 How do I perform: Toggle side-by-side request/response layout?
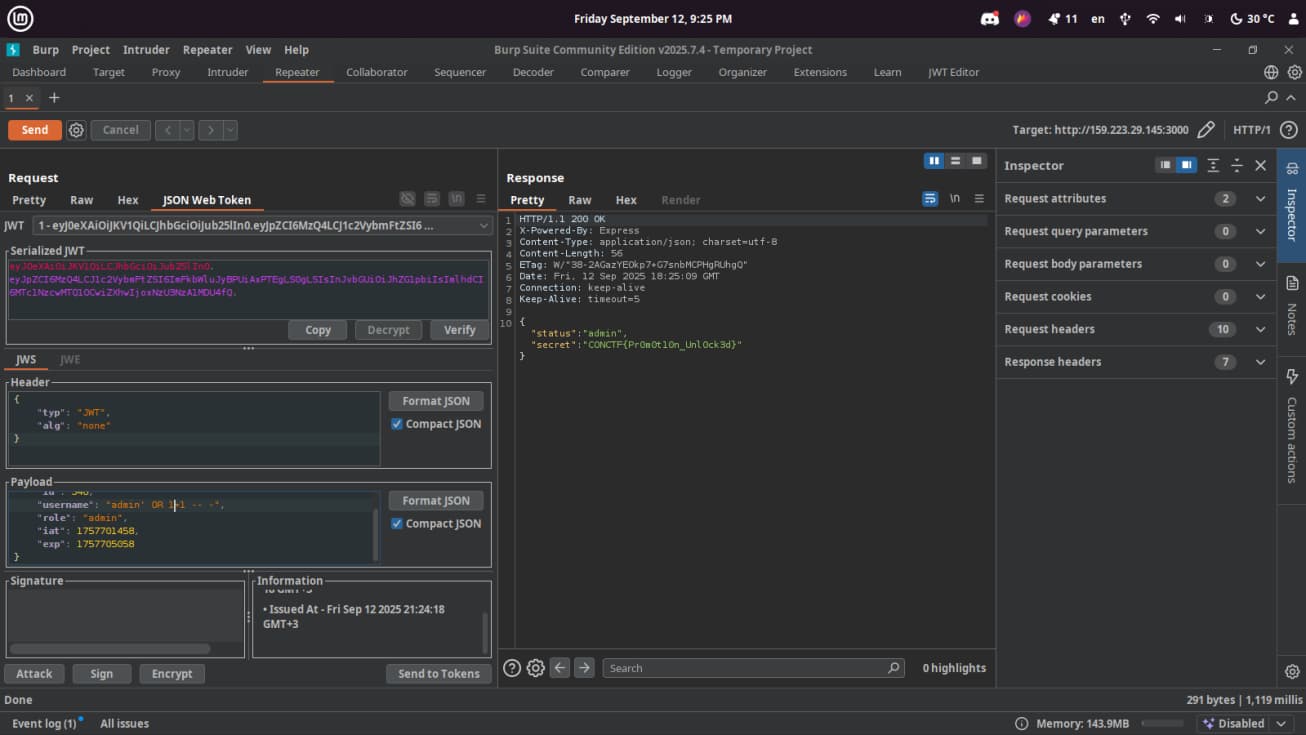[x=934, y=161]
